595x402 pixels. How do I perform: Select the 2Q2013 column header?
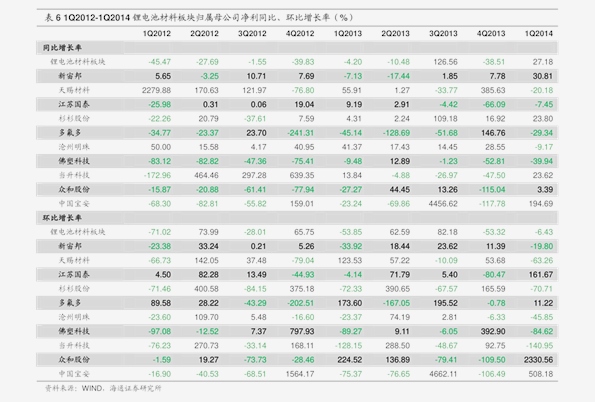(396, 34)
